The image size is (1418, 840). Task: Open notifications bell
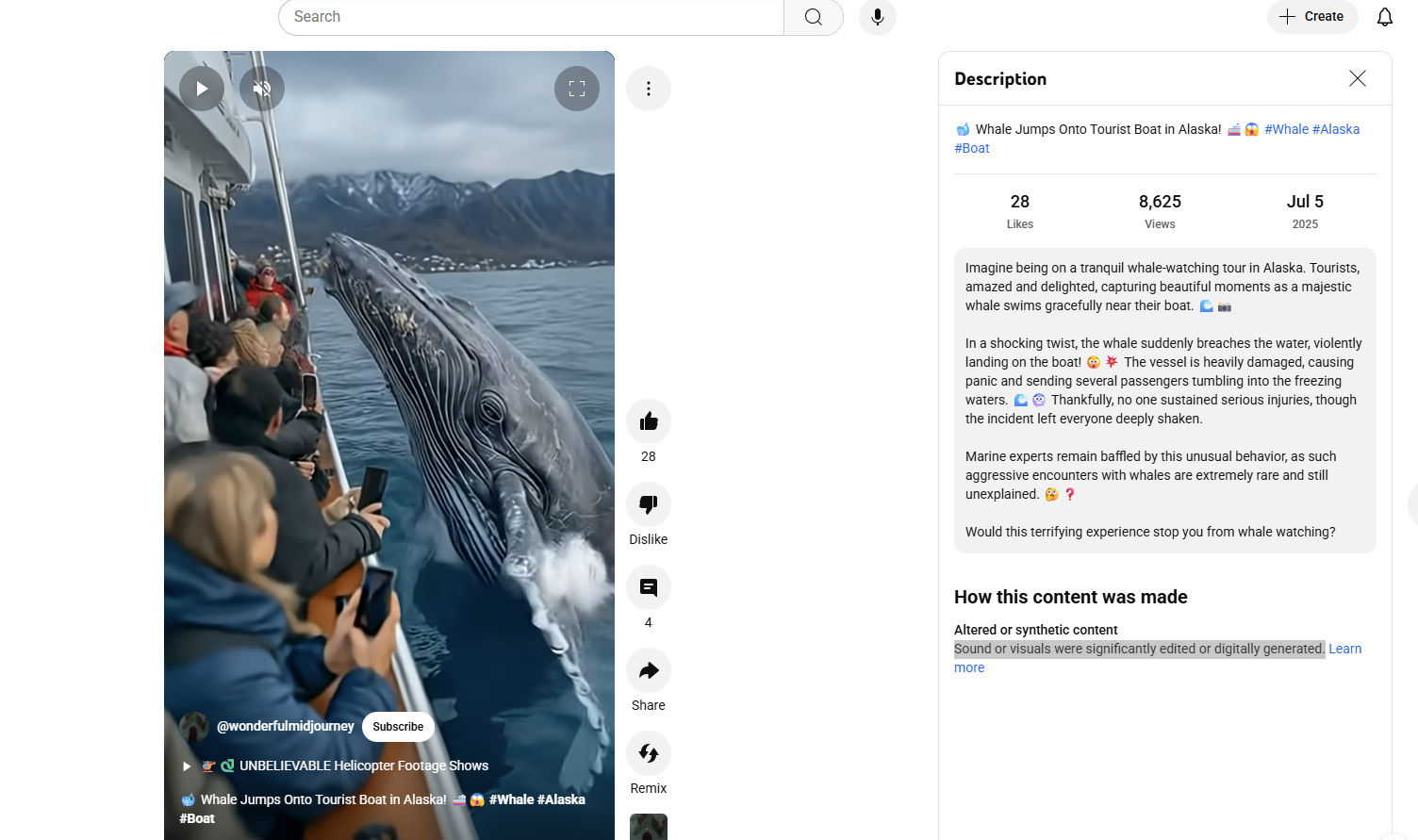1384,17
